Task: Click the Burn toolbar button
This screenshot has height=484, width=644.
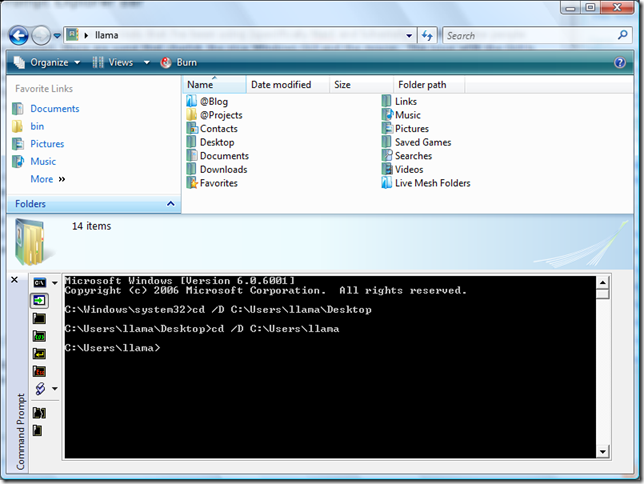Action: point(179,62)
